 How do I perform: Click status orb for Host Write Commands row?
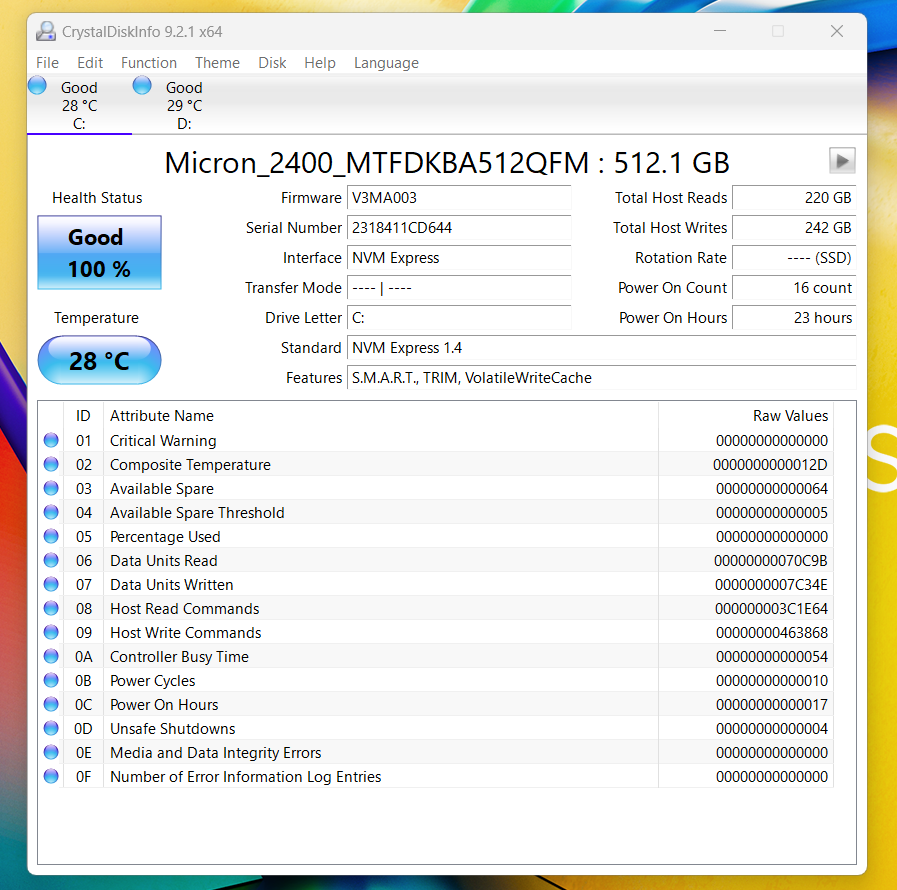tap(51, 632)
